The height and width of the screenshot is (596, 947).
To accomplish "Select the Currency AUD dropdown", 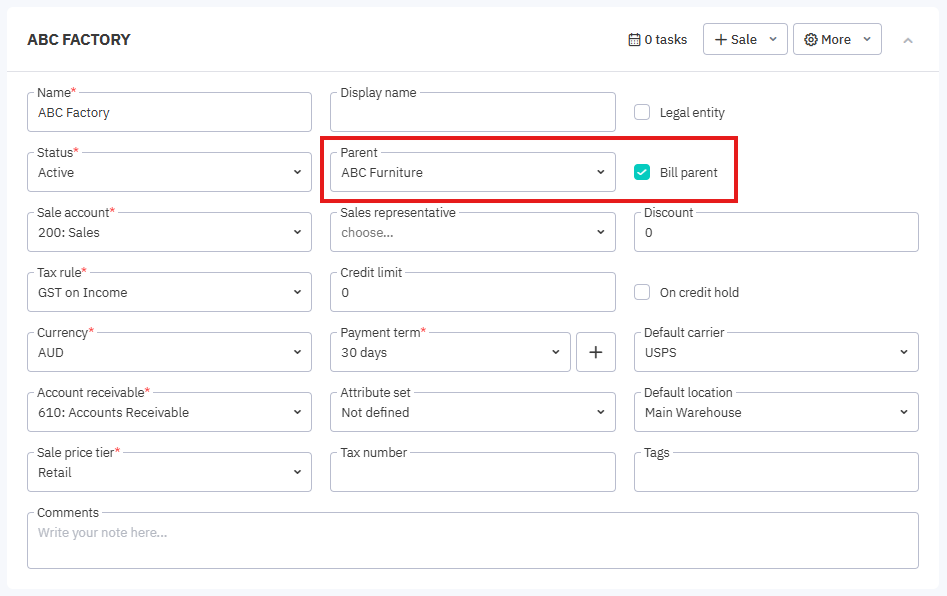I will (x=169, y=353).
